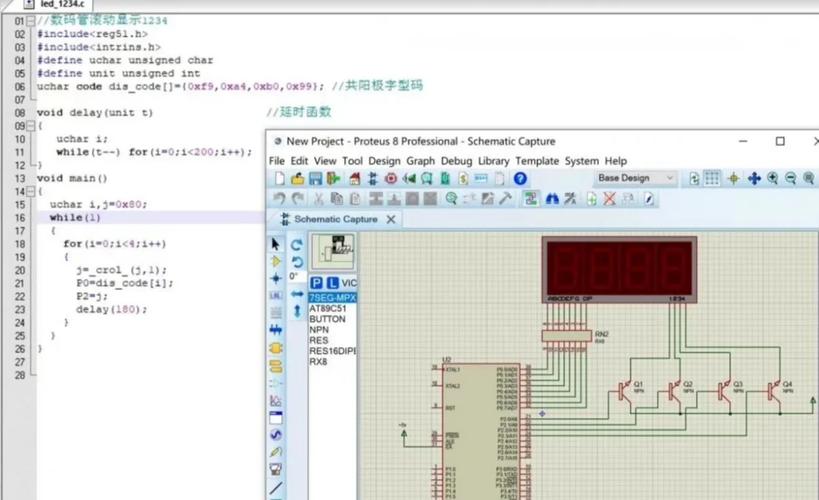
Task: Collapse the delay function fold at line 9
Action: tap(30, 126)
